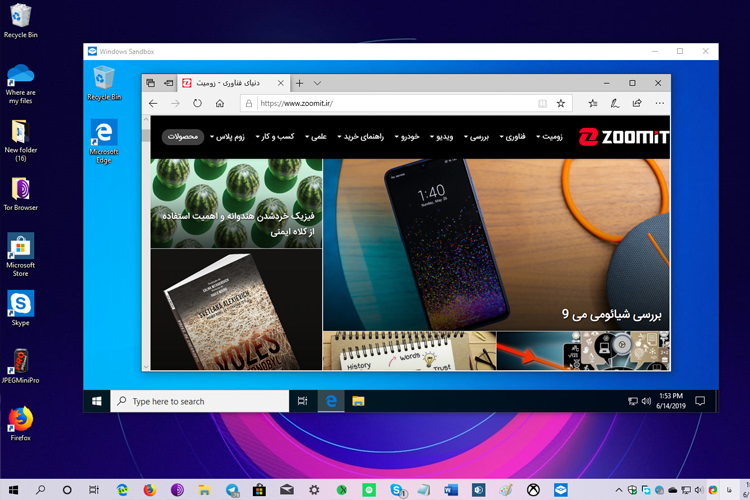Open host Start menu button

coord(13,489)
